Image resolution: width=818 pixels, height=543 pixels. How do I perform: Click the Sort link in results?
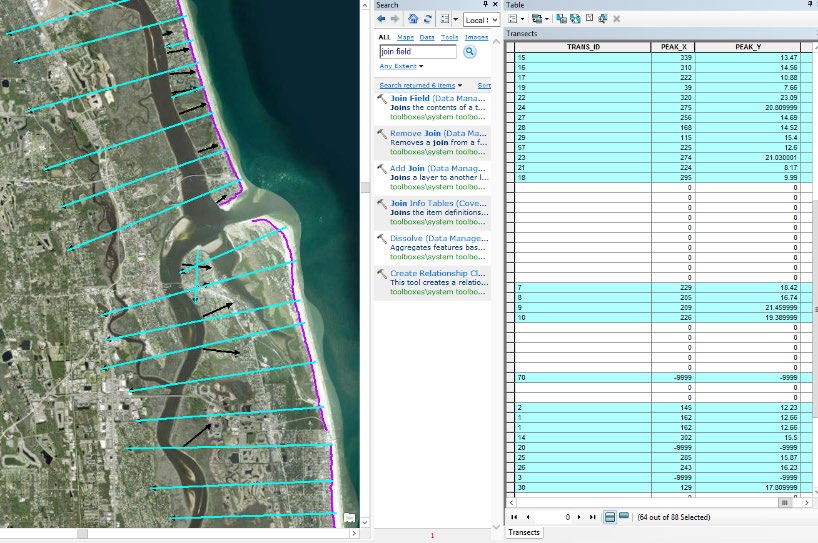pyautogui.click(x=484, y=85)
